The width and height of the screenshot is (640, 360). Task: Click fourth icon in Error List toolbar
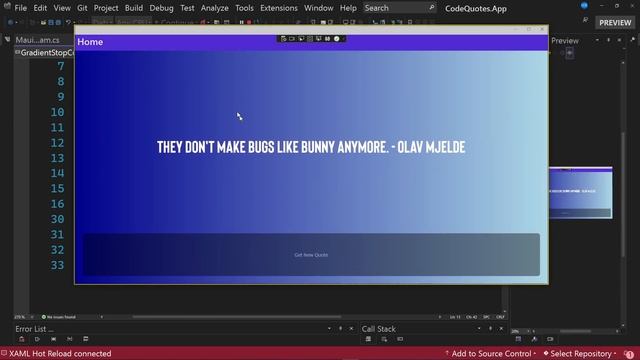click(69, 339)
